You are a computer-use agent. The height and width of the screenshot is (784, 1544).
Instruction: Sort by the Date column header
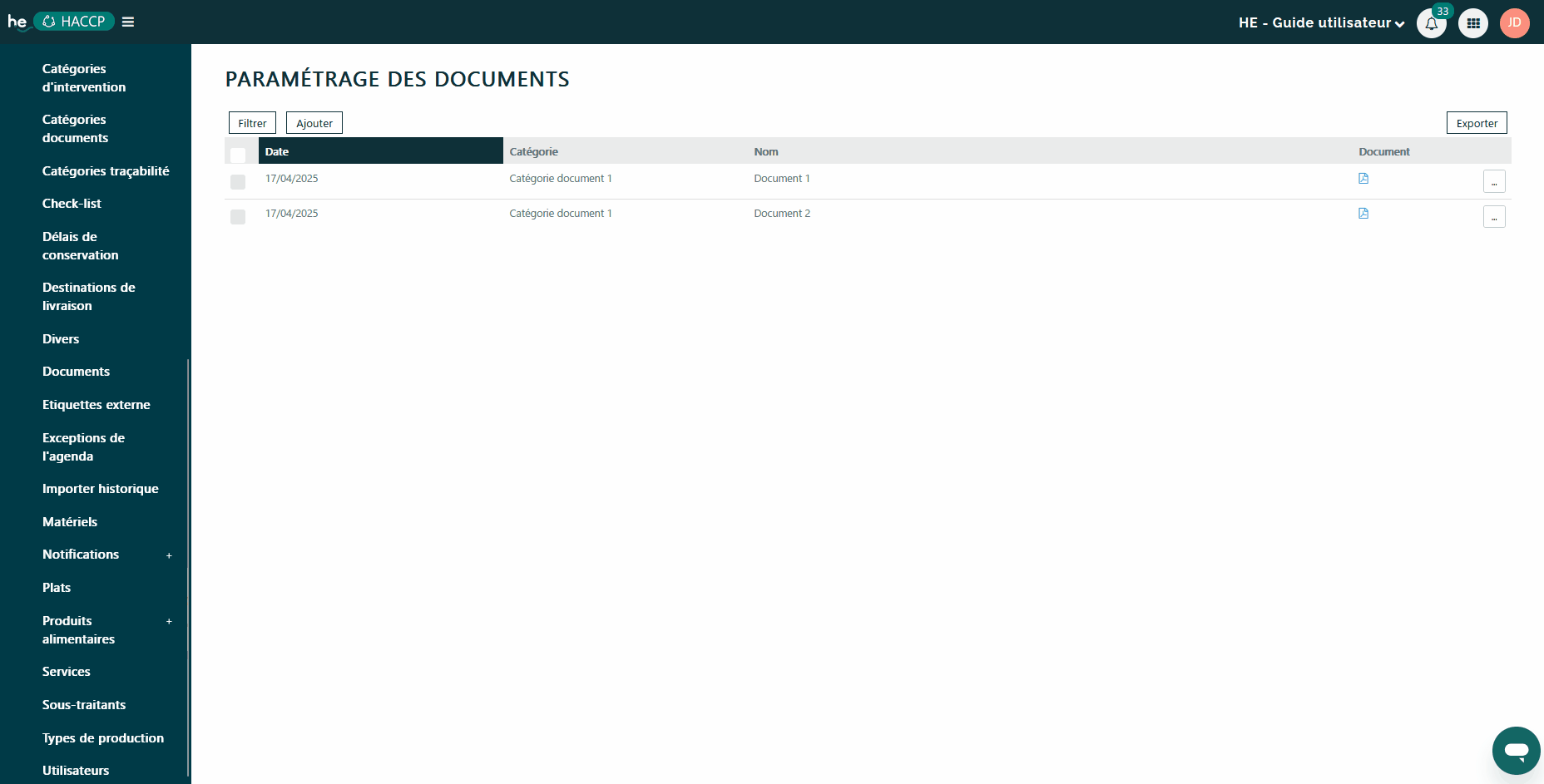380,151
